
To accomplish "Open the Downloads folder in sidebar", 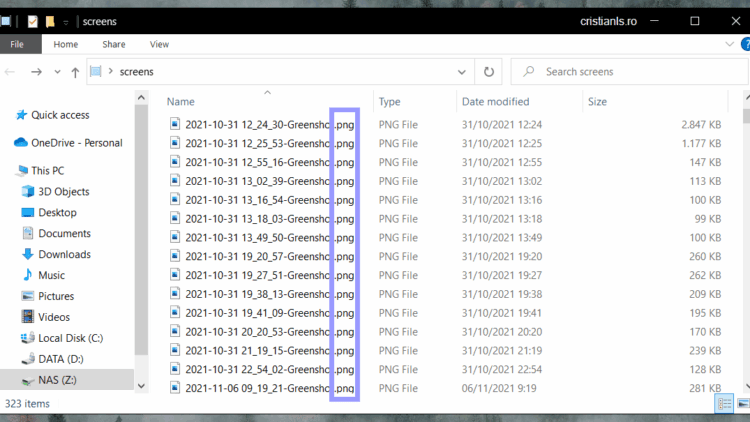I will [x=64, y=254].
